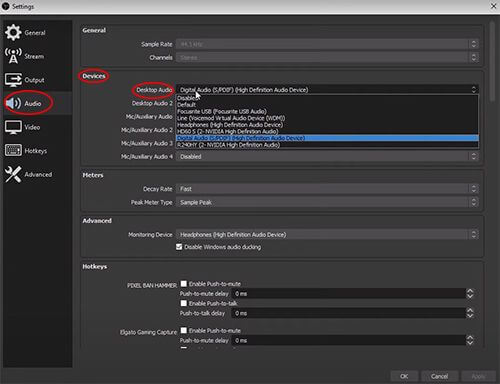
Task: Enable Push-to-talk for PIXEL BAN HAMMER
Action: [184, 303]
